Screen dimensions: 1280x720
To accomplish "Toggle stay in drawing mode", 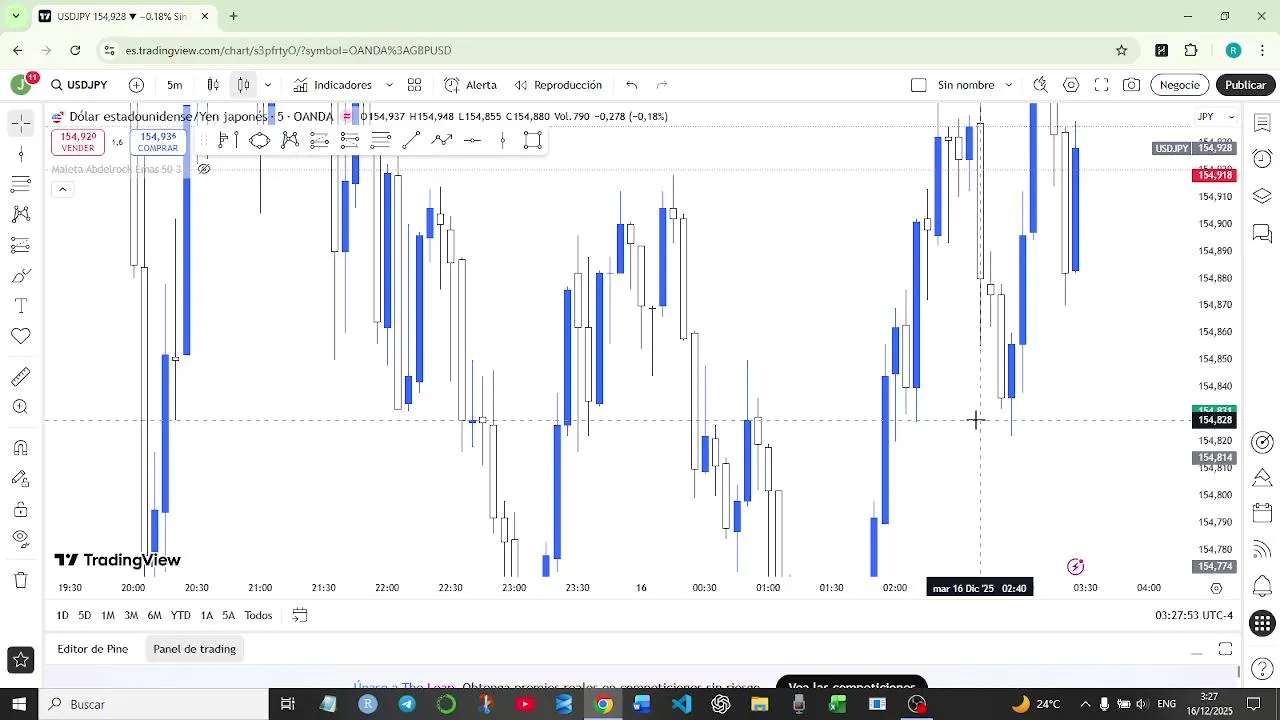I will tap(21, 479).
